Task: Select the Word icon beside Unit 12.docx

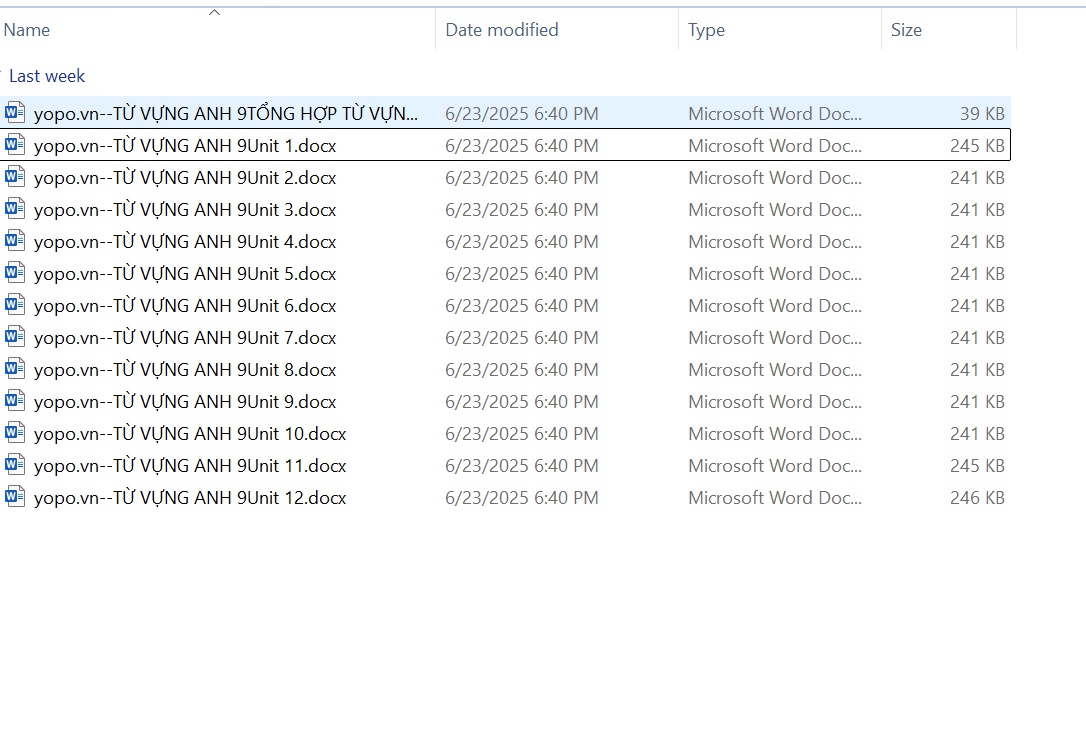Action: click(x=15, y=496)
